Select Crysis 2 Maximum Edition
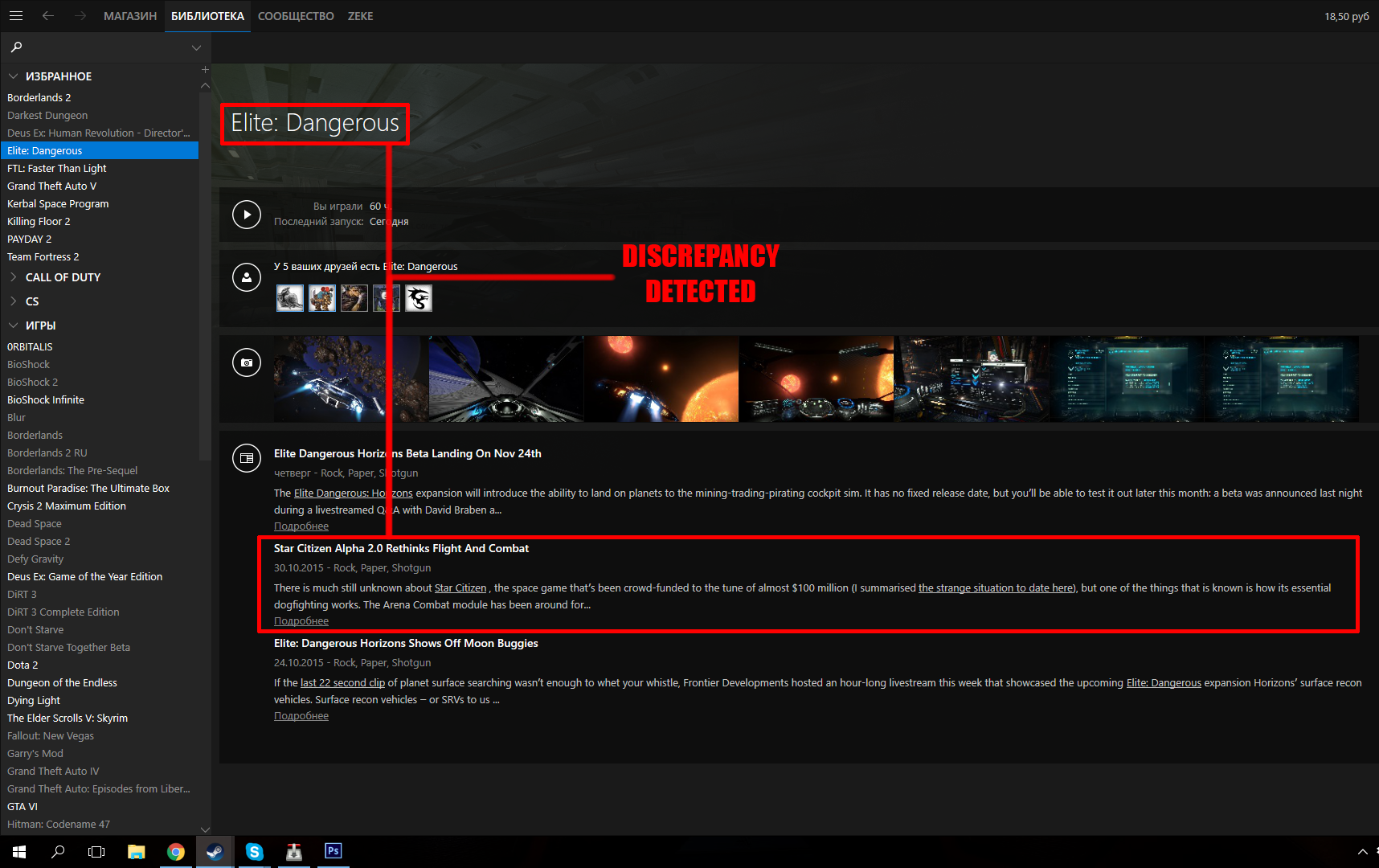 click(99, 506)
